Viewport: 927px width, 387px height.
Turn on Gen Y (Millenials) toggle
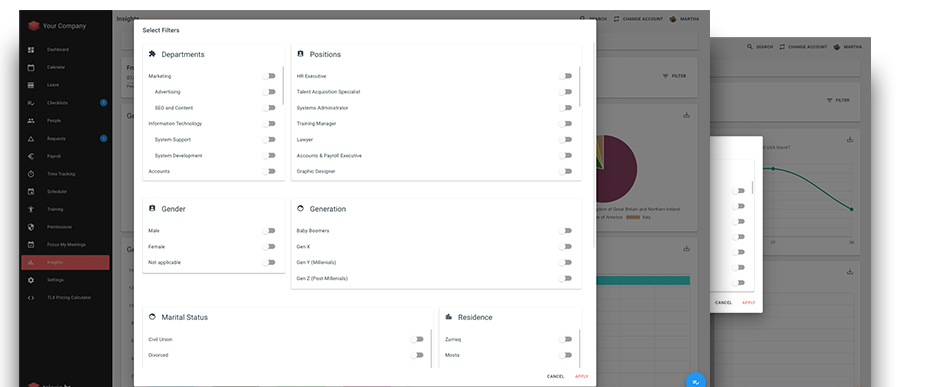566,262
